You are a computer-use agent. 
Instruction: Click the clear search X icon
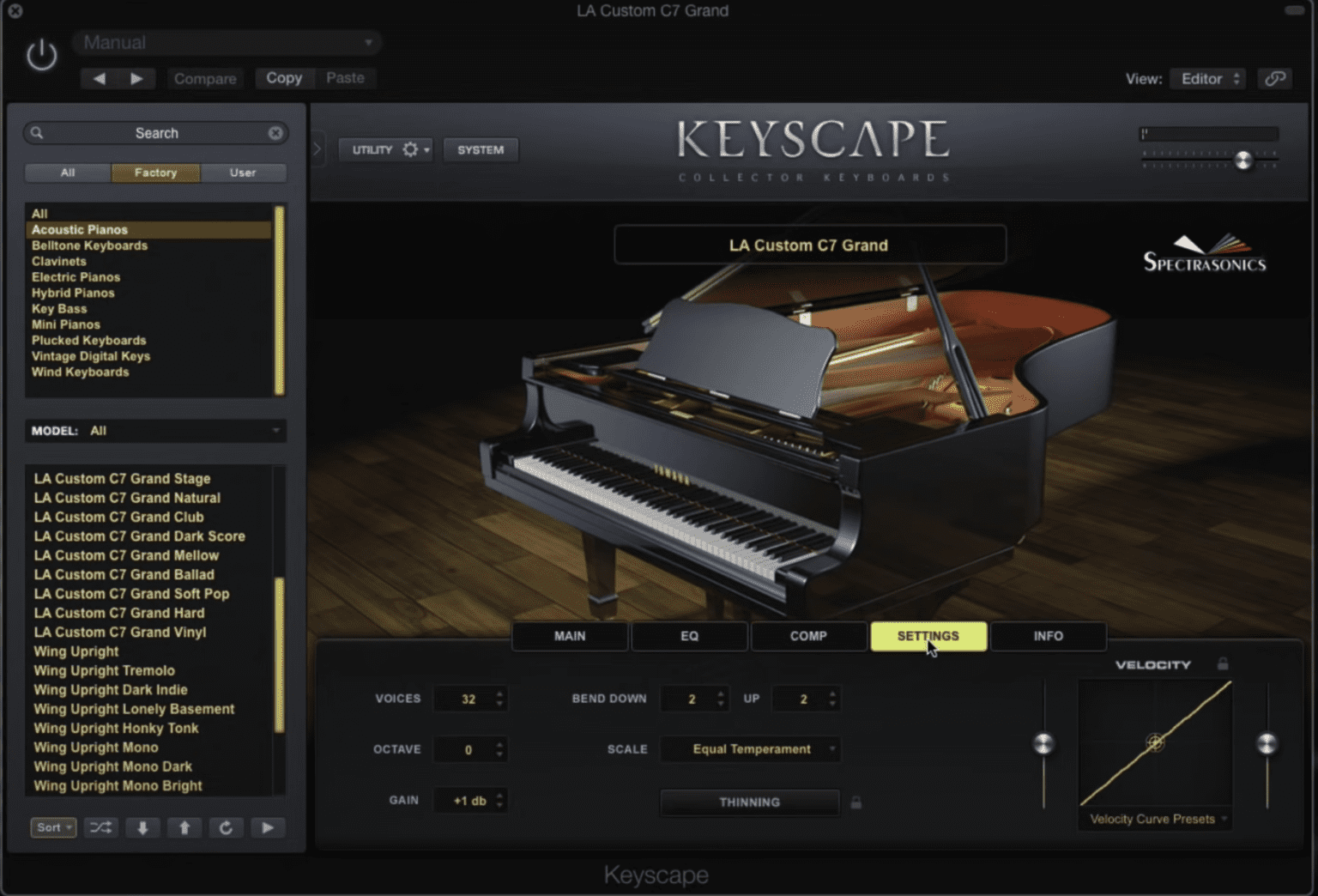coord(275,132)
